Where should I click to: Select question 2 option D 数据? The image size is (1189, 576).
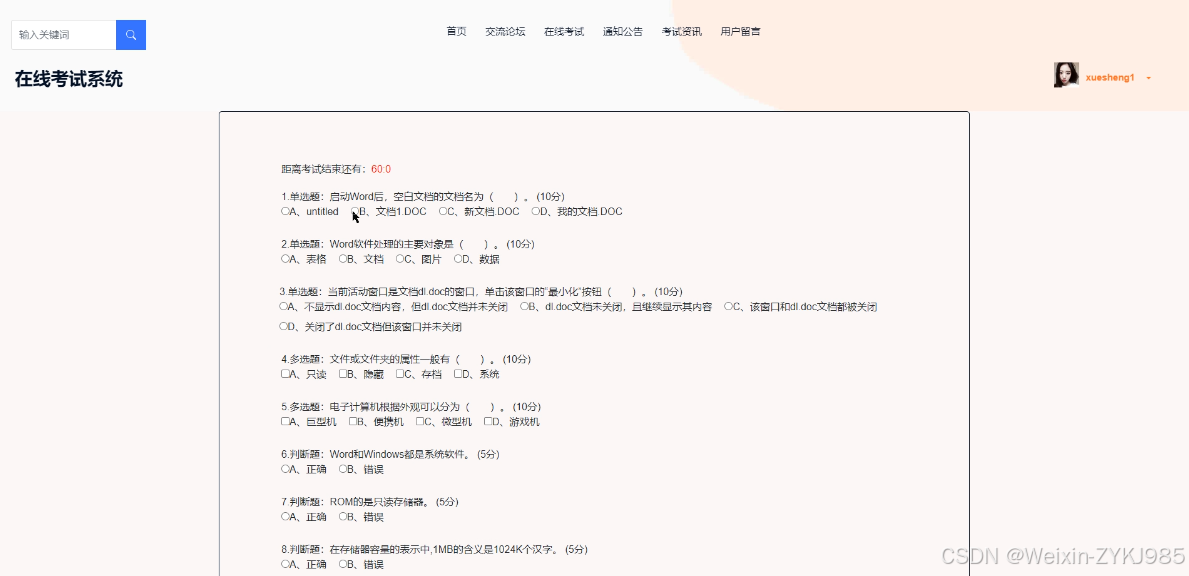[458, 259]
